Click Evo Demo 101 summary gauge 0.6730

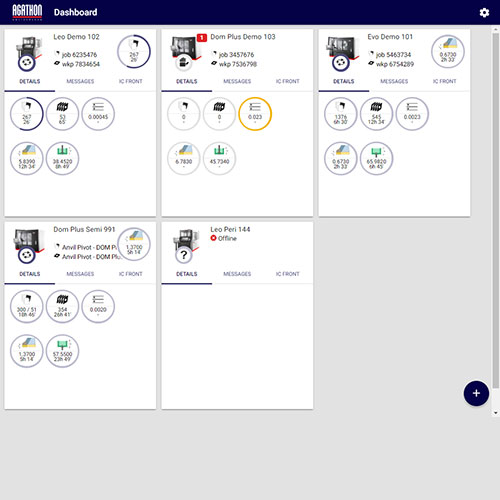pos(448,52)
